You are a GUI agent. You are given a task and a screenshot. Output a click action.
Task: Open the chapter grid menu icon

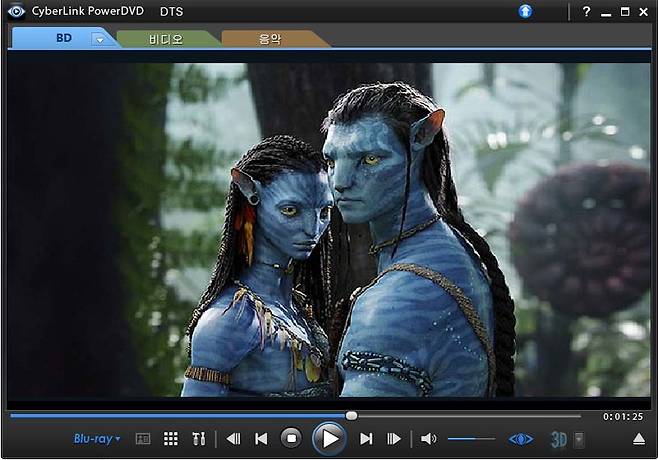coord(171,438)
